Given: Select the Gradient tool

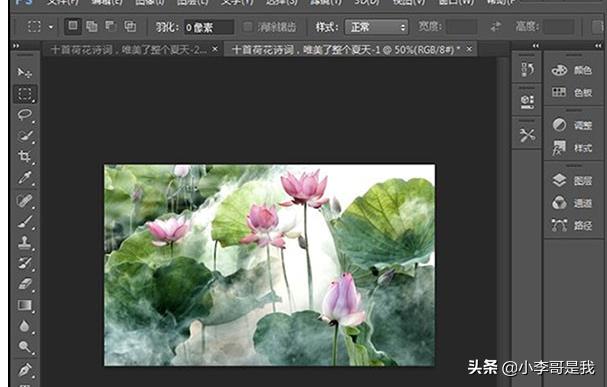Looking at the screenshot, I should point(25,305).
